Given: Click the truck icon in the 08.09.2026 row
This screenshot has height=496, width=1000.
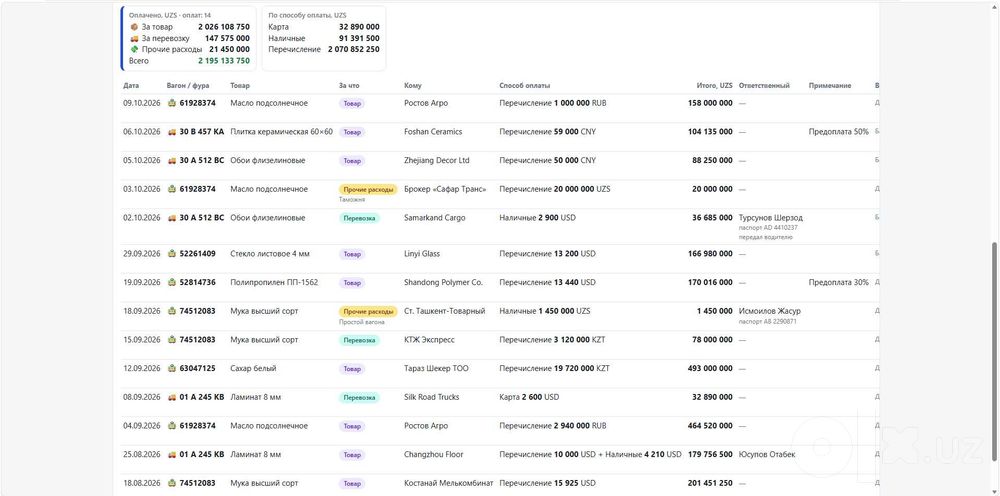Looking at the screenshot, I should [x=172, y=397].
